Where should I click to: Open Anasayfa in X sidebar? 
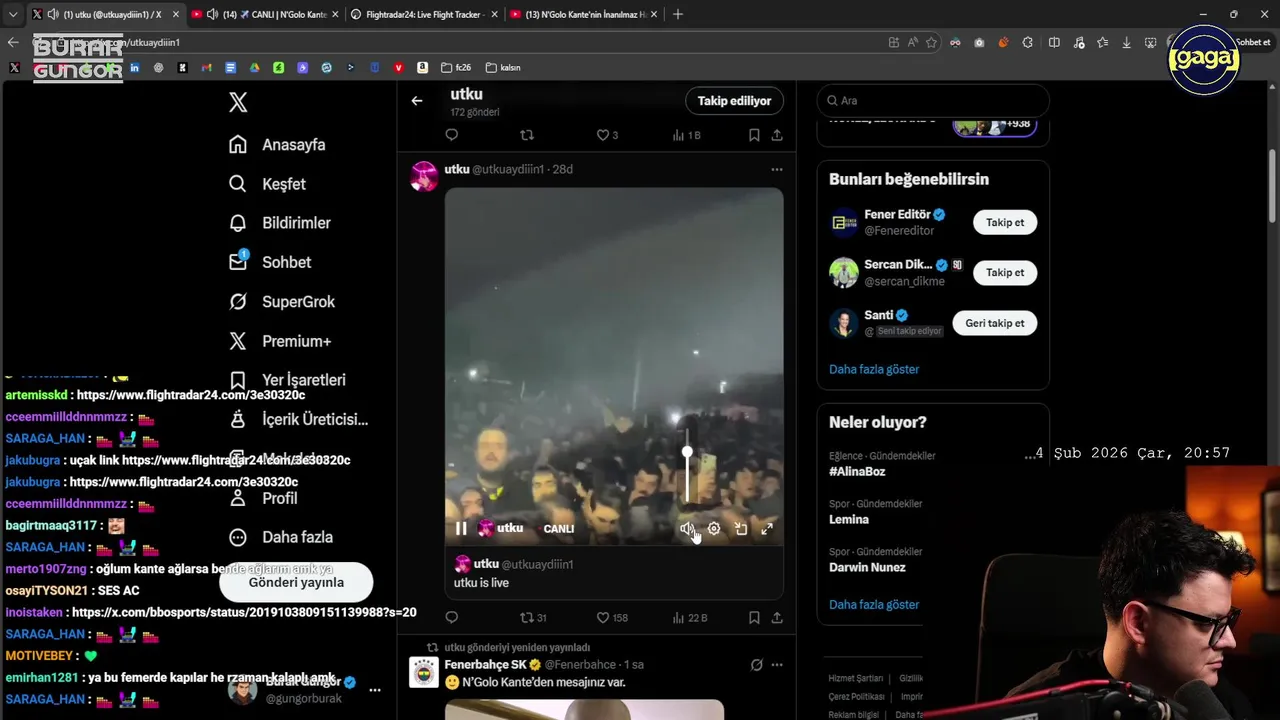pyautogui.click(x=277, y=144)
